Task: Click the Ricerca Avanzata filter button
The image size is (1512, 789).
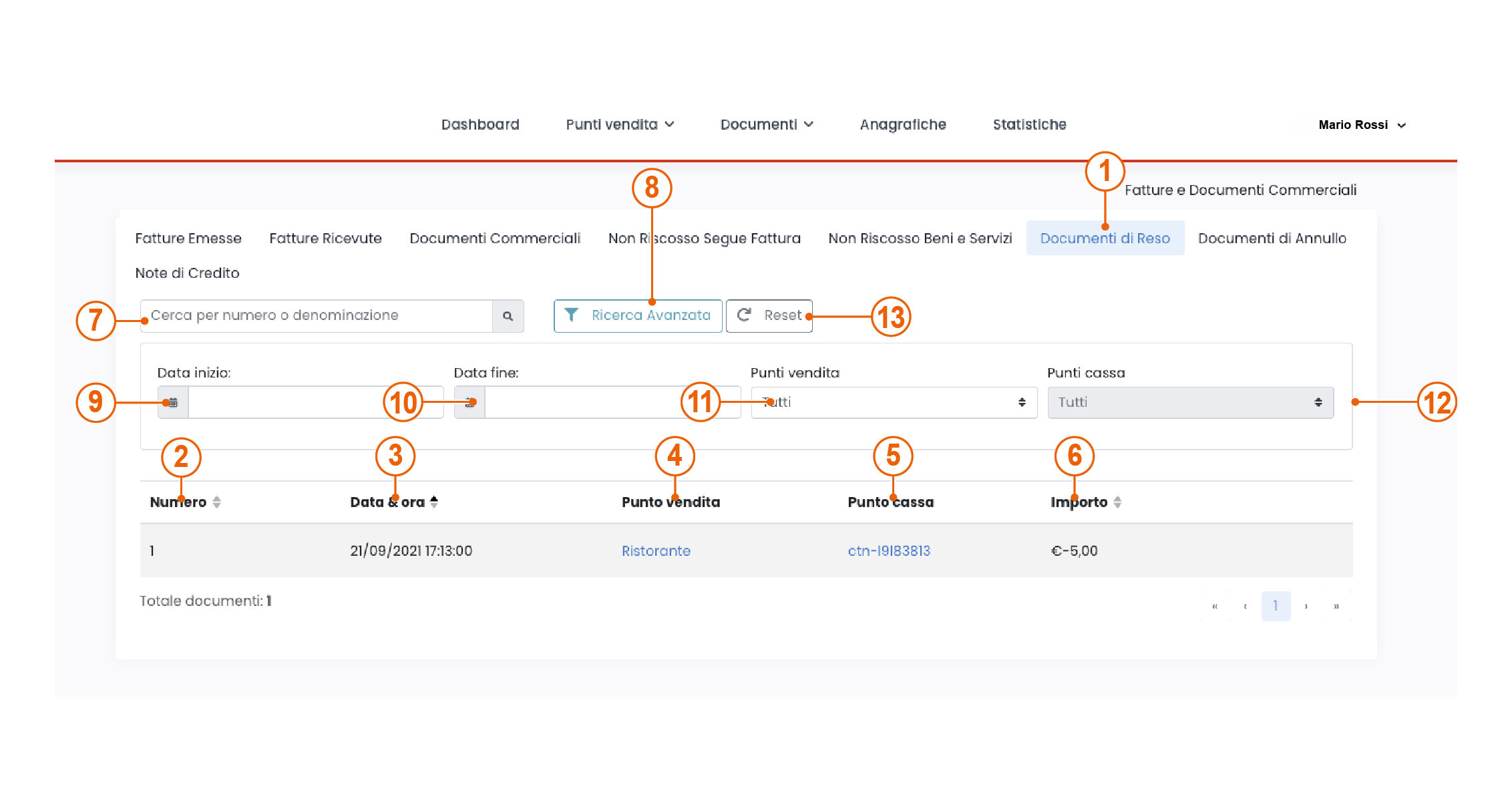Action: coord(638,316)
